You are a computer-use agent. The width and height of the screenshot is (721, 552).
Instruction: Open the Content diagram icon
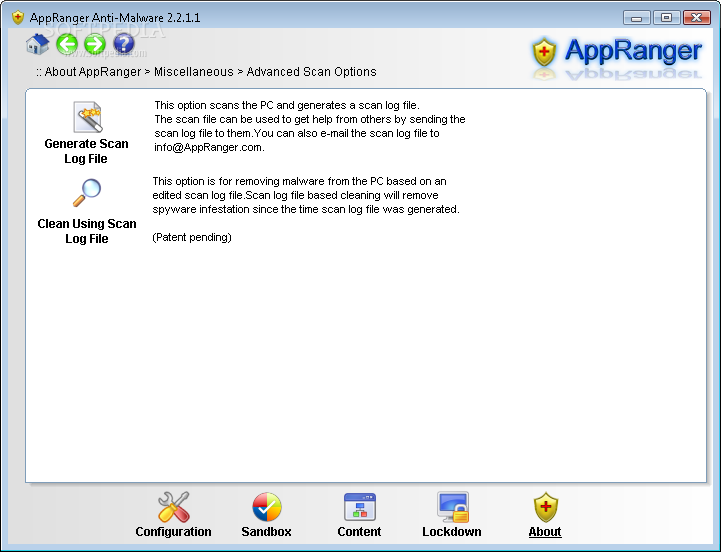360,507
